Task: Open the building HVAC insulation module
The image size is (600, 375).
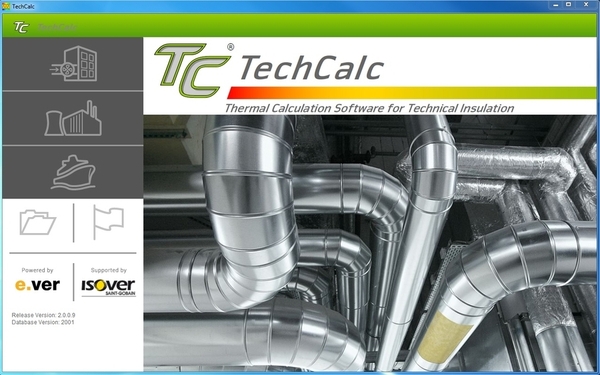Action: 73,64
